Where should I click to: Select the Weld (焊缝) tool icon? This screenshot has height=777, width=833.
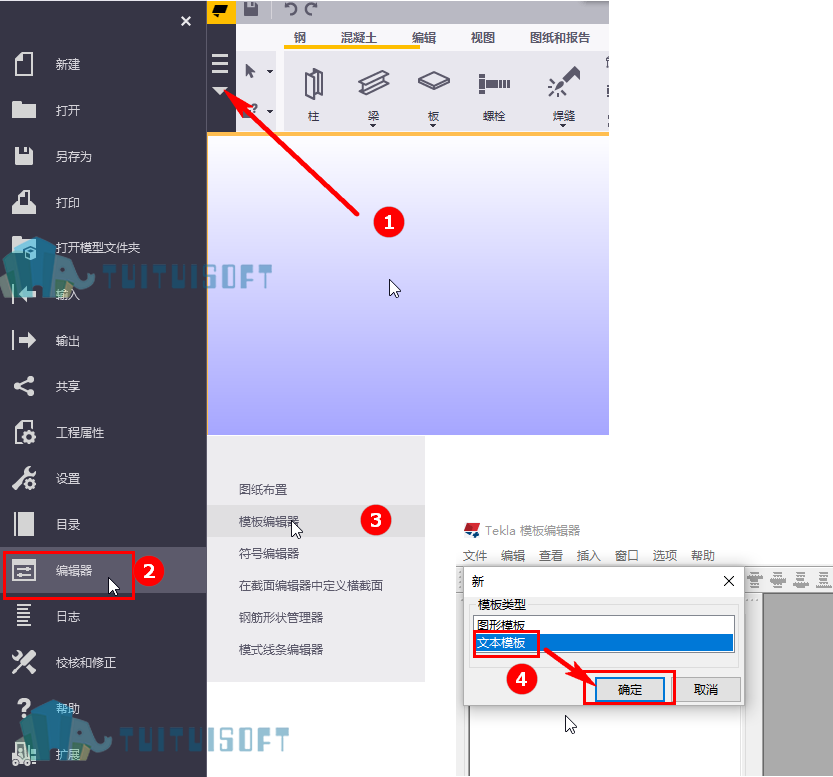[564, 81]
